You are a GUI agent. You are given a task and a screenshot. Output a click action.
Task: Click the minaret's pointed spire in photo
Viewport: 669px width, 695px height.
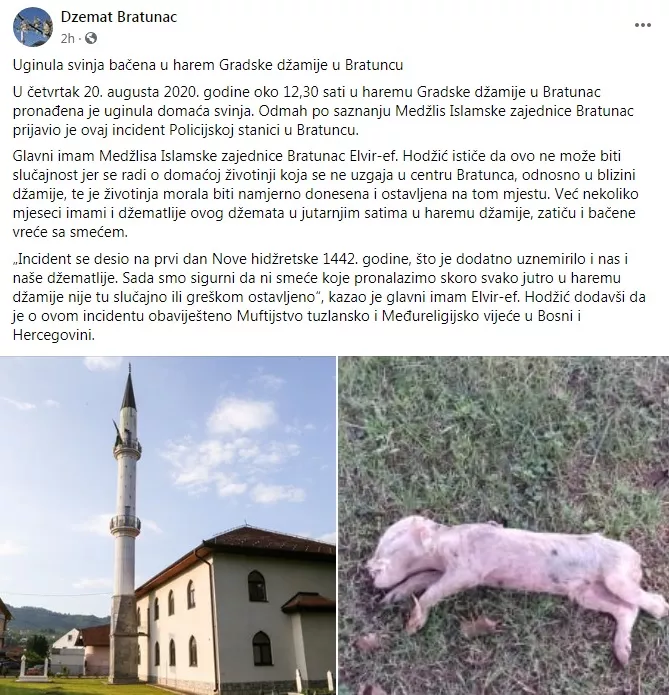(129, 388)
